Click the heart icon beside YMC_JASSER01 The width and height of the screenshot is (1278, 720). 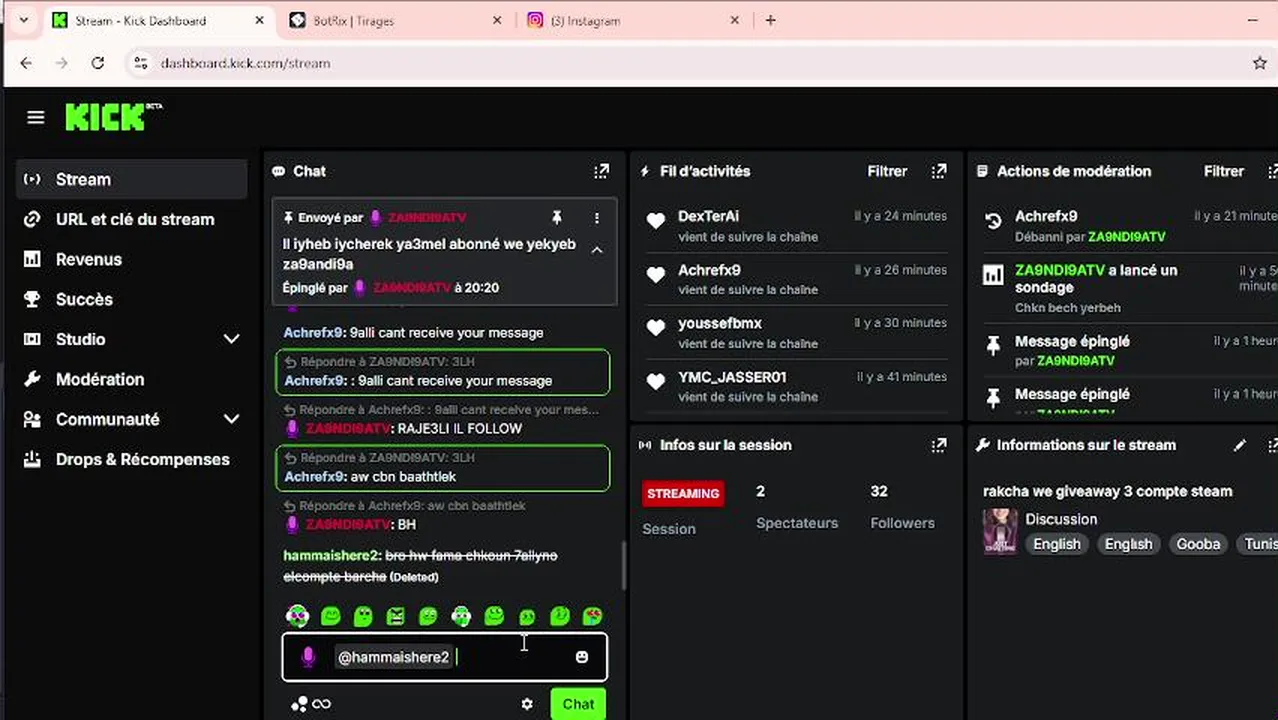(x=656, y=382)
